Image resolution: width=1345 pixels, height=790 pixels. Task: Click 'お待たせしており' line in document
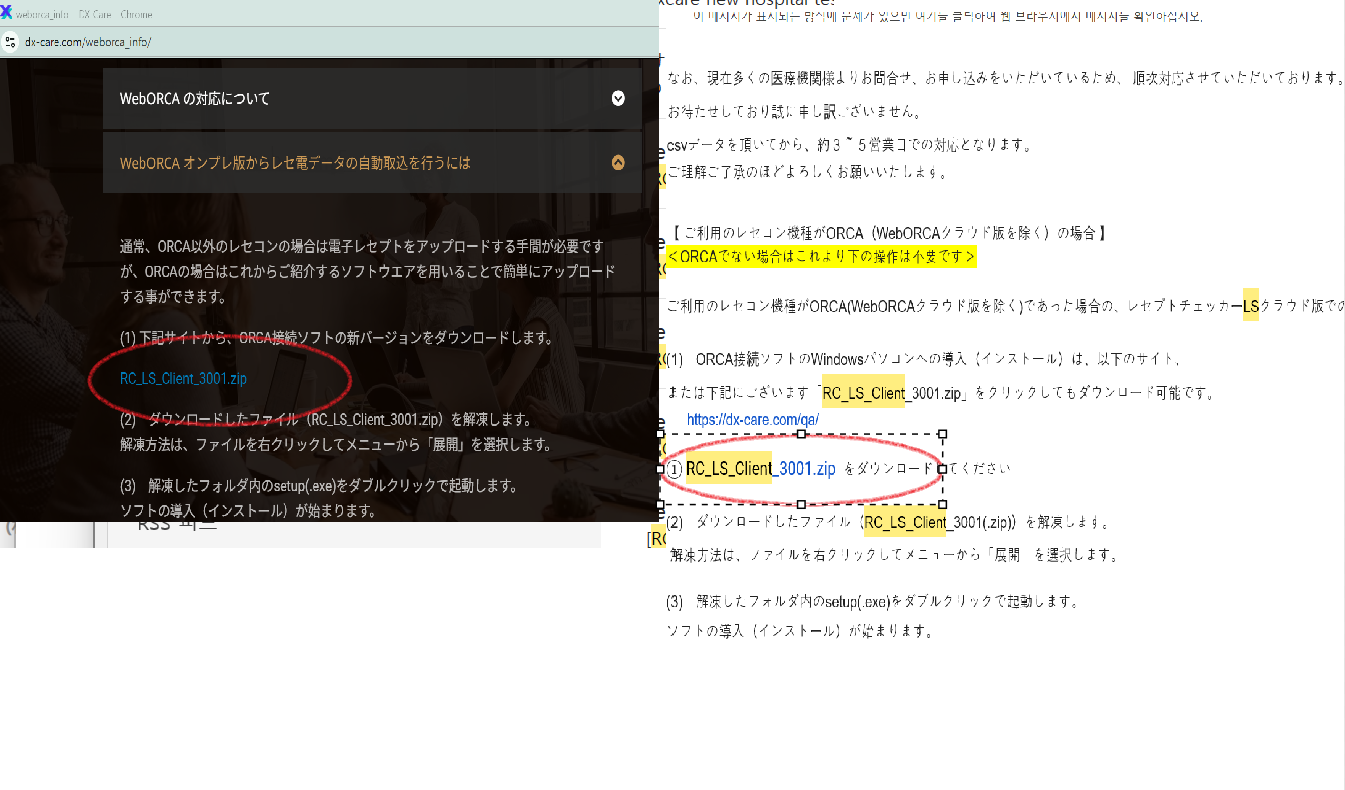(x=794, y=111)
